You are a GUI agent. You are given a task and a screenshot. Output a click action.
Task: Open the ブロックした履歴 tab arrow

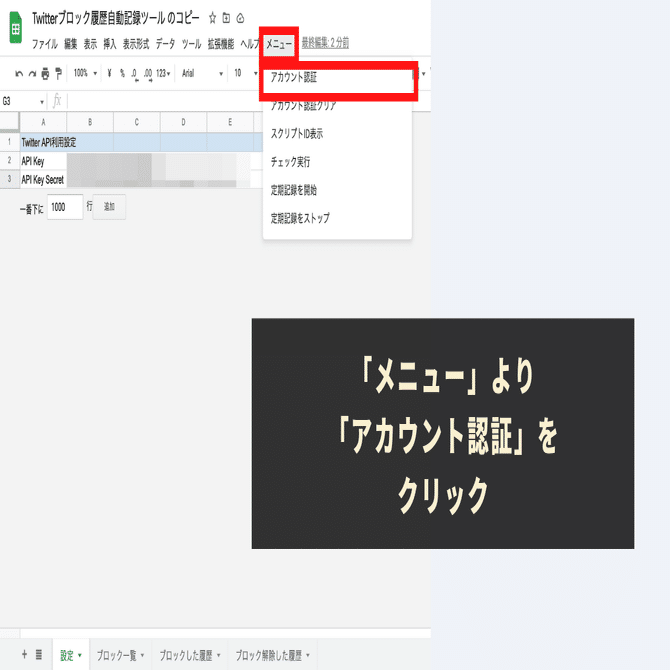(x=218, y=655)
